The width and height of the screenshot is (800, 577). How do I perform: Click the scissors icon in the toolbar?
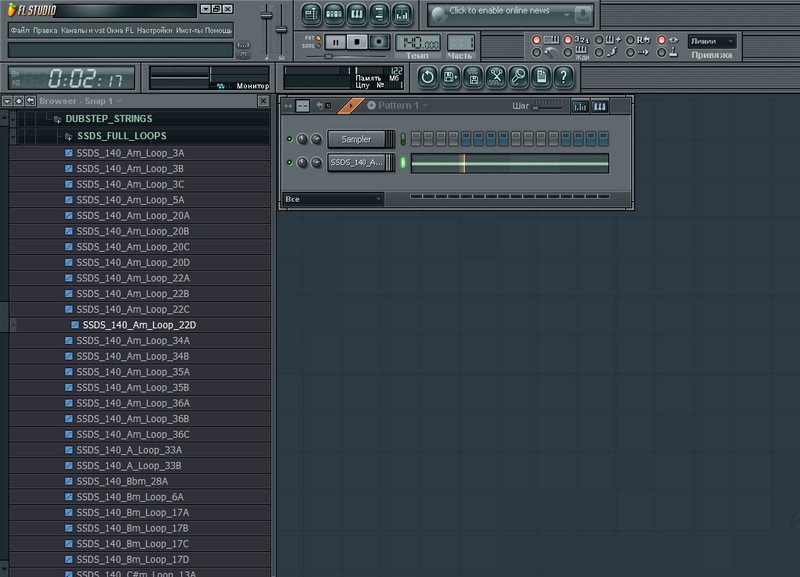tap(496, 76)
